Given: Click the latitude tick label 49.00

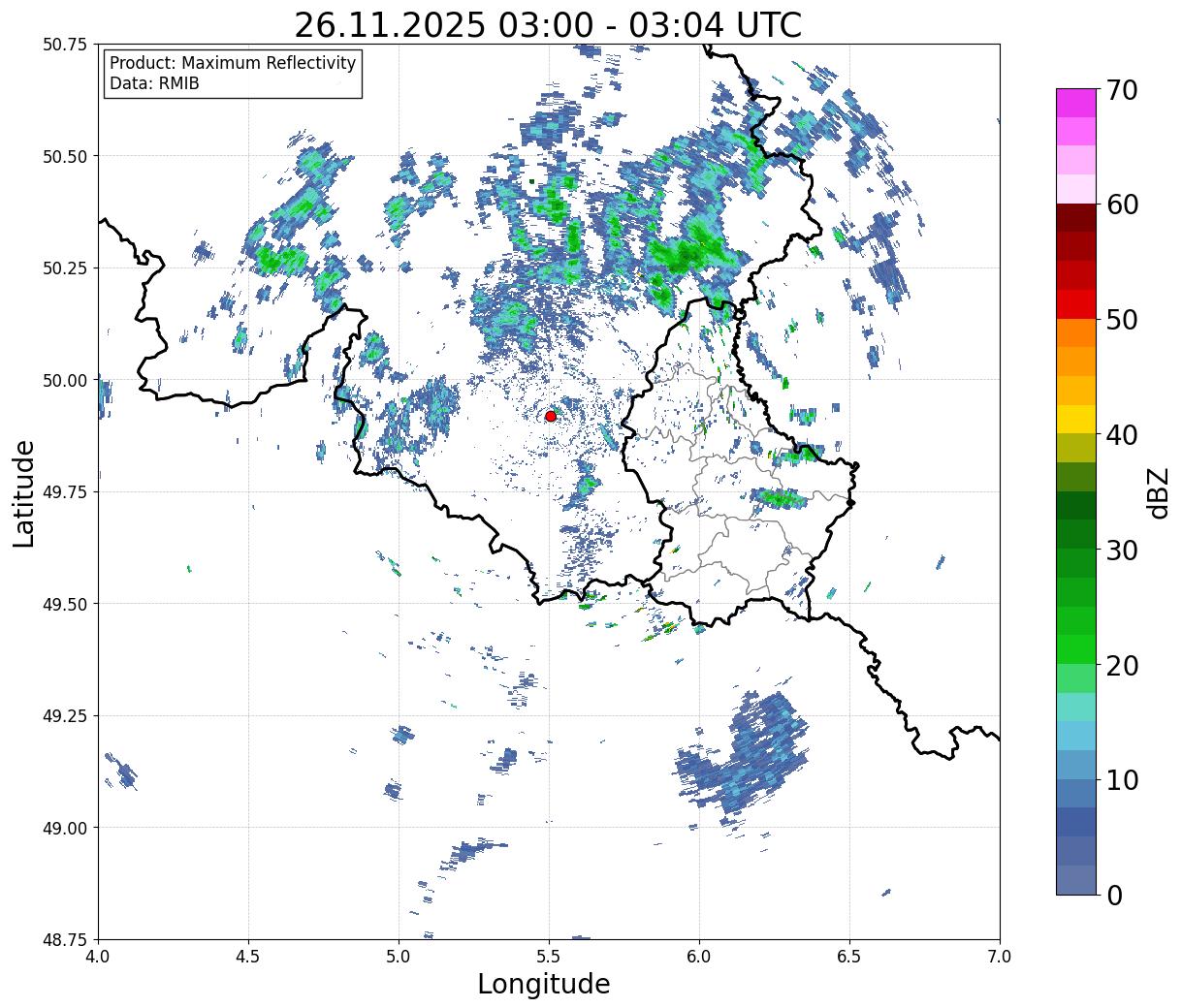Looking at the screenshot, I should [64, 828].
